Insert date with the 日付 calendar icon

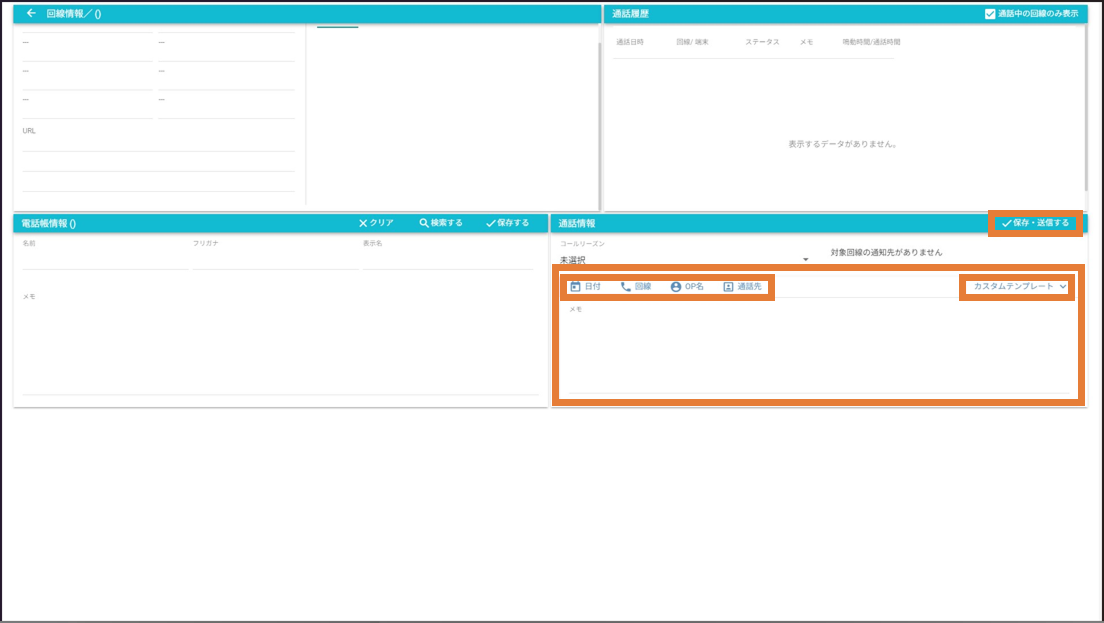point(575,287)
